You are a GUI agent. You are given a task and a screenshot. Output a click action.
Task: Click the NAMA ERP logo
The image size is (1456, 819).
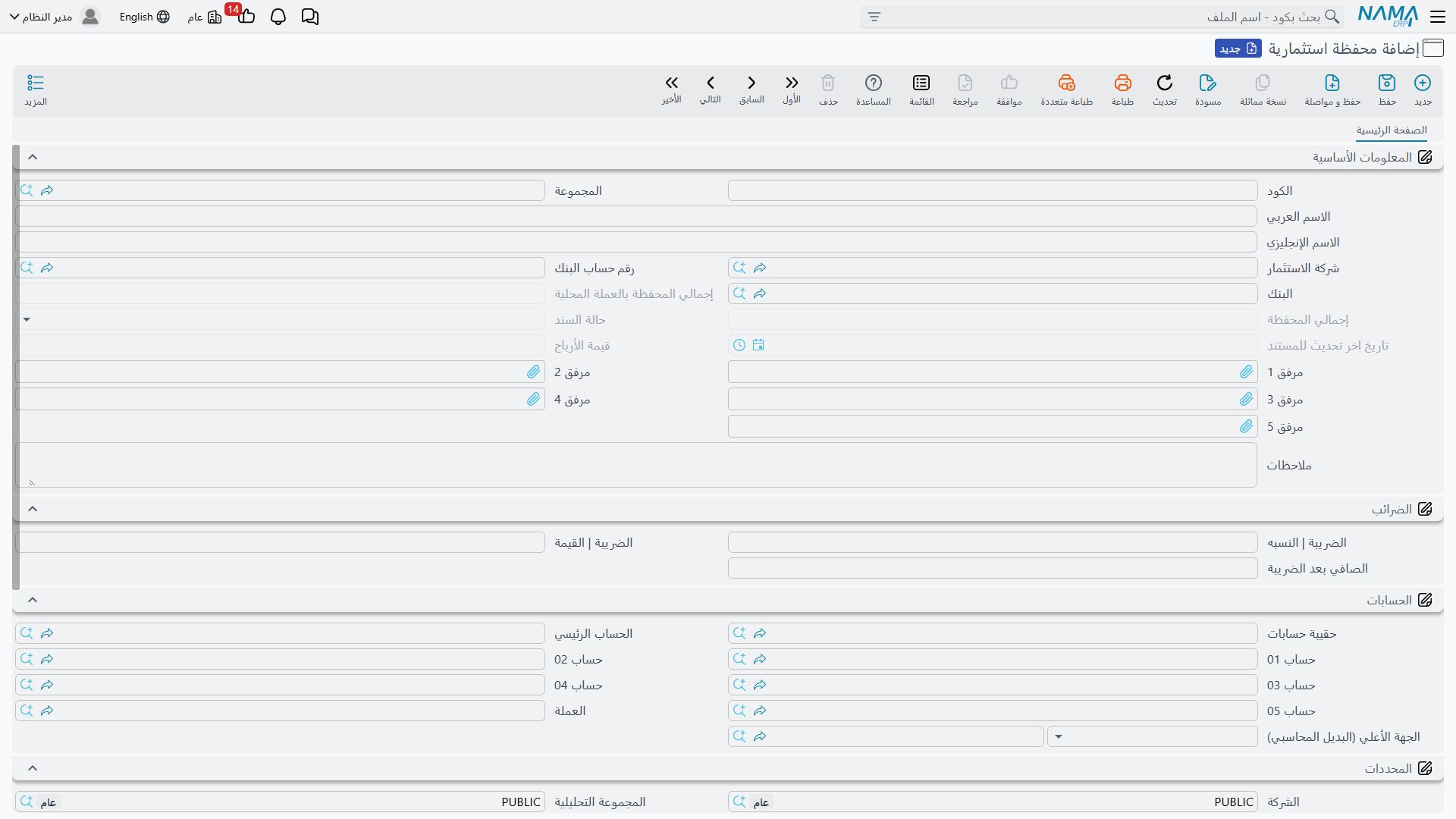coord(1388,17)
